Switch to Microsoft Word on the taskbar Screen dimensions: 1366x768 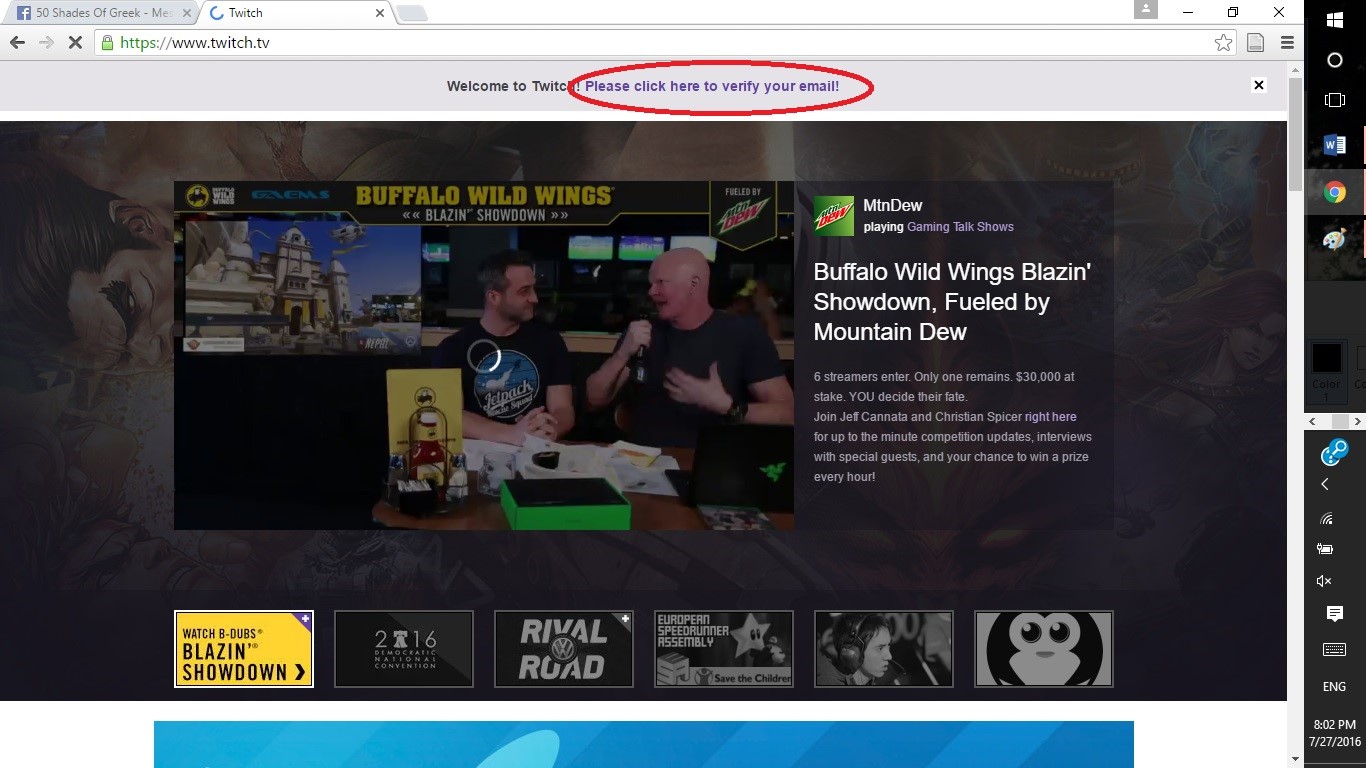coord(1334,145)
